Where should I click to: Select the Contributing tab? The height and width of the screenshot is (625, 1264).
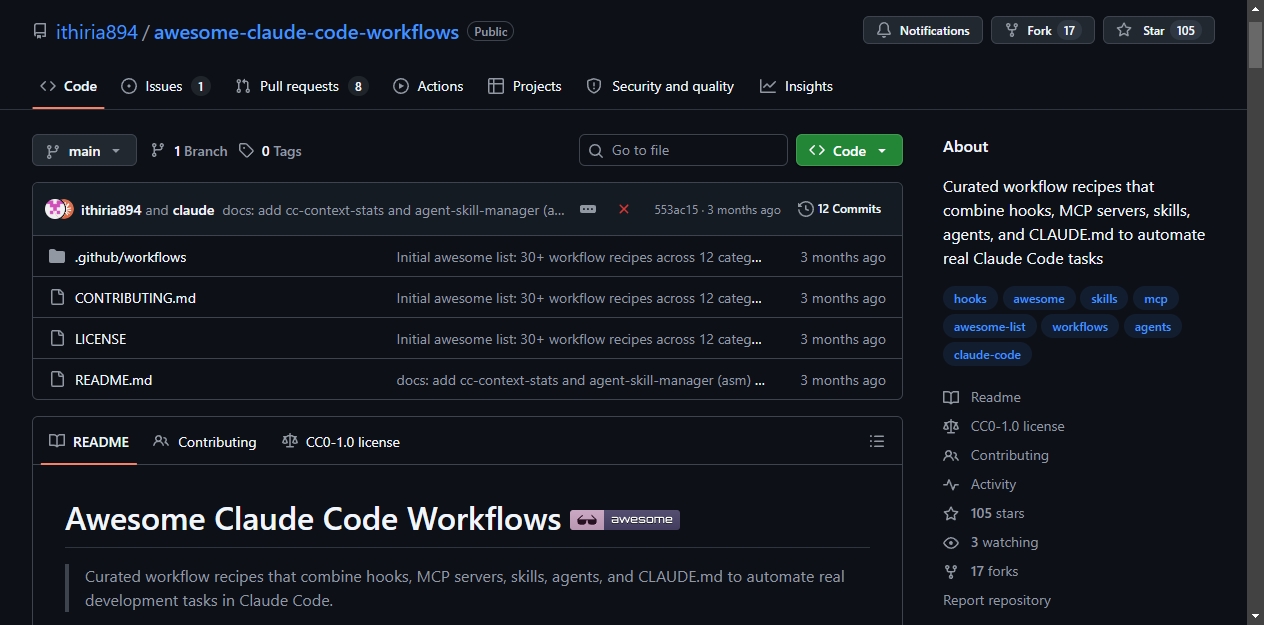pyautogui.click(x=205, y=442)
